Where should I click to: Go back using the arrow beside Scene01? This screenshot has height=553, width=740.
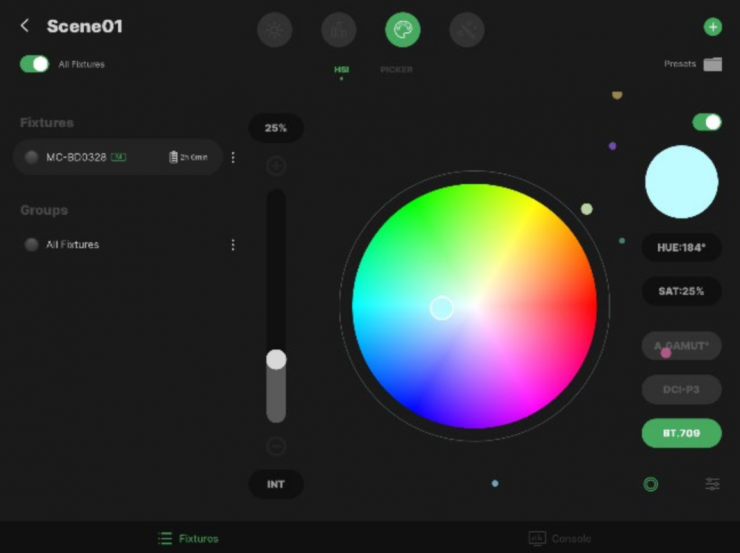pyautogui.click(x=25, y=27)
